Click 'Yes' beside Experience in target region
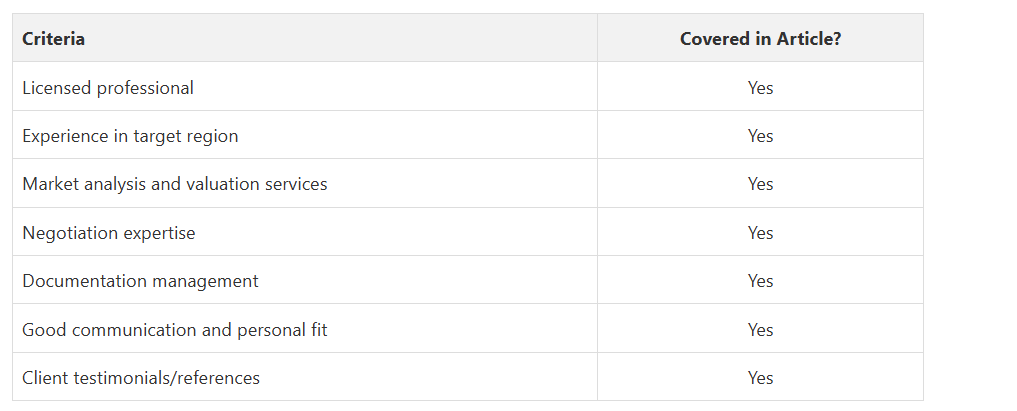 [x=760, y=136]
